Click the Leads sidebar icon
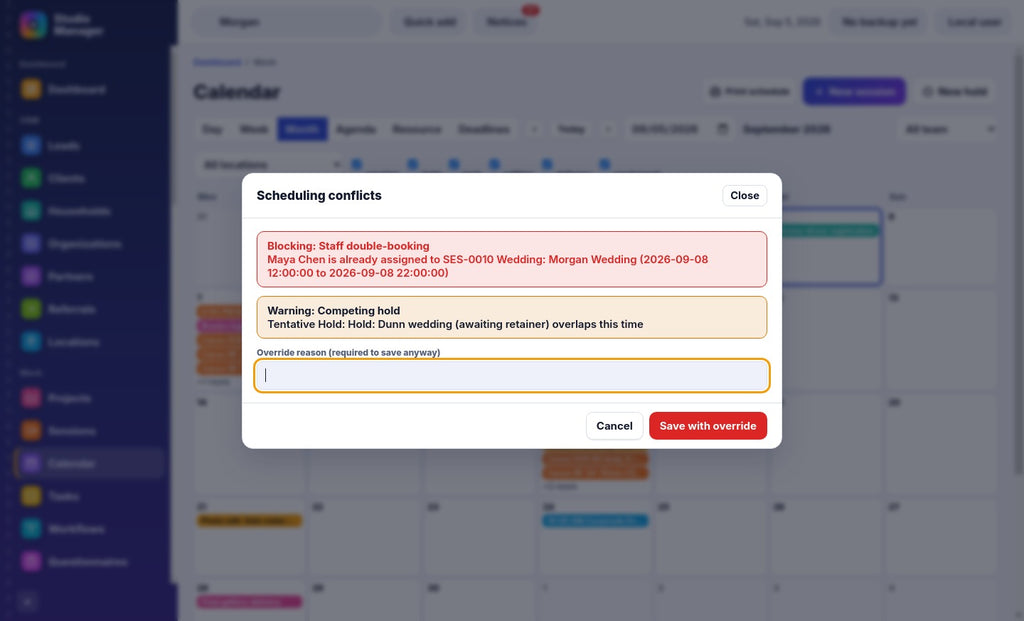Viewport: 1024px width, 621px height. click(31, 145)
